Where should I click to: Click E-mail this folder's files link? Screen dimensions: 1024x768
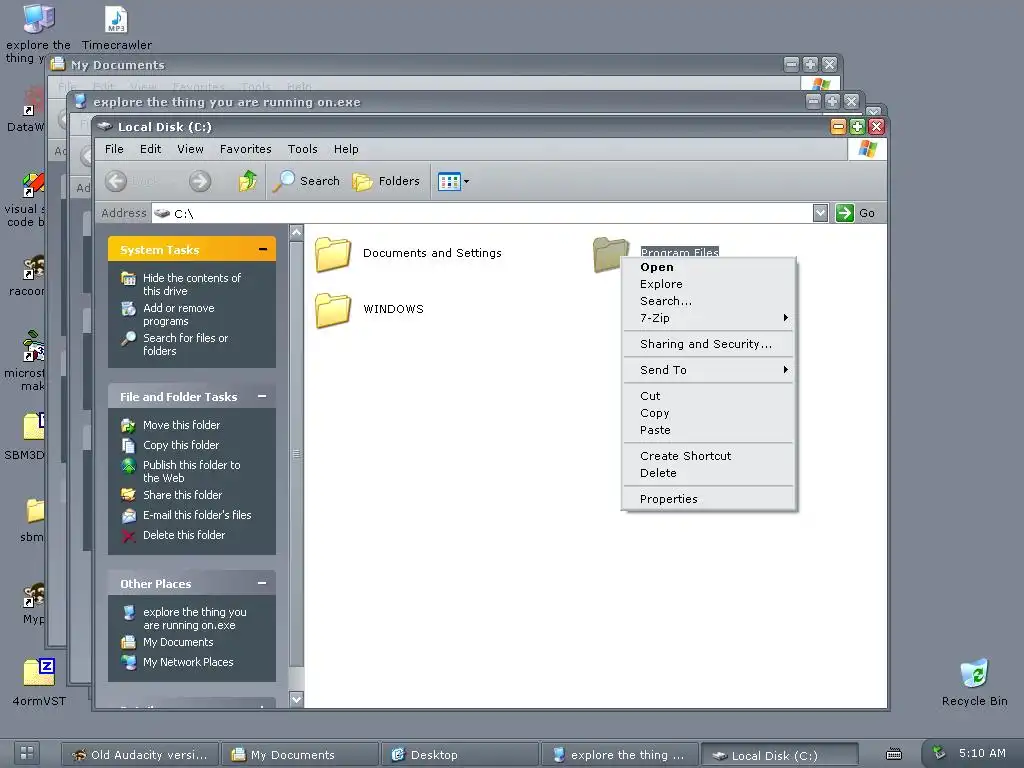pos(197,515)
